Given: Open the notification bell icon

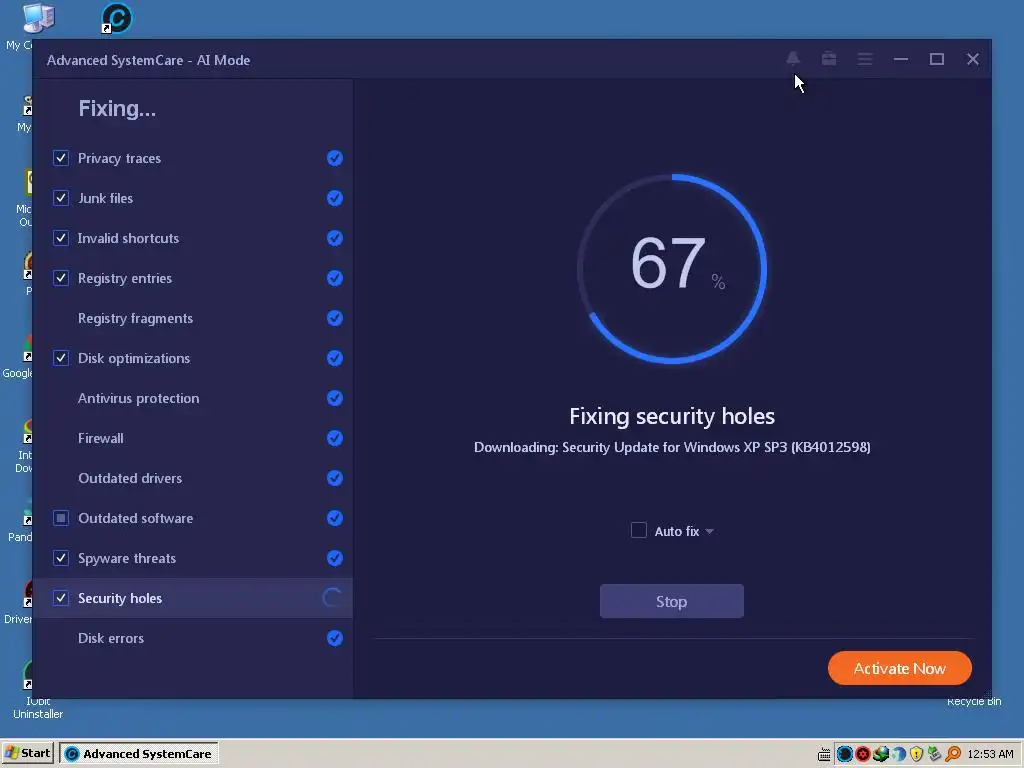Looking at the screenshot, I should click(793, 59).
